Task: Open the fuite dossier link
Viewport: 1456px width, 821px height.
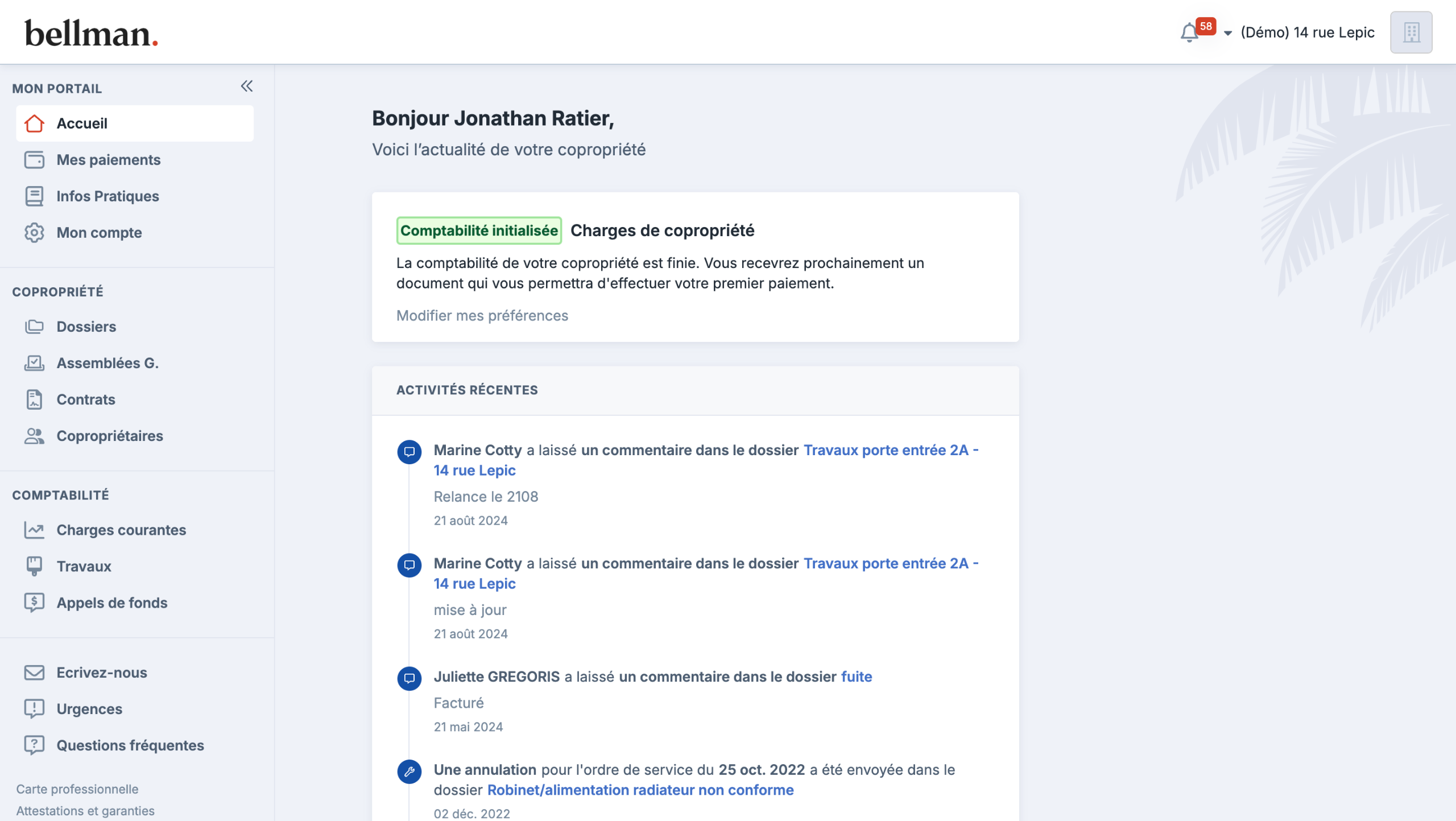Action: [856, 676]
